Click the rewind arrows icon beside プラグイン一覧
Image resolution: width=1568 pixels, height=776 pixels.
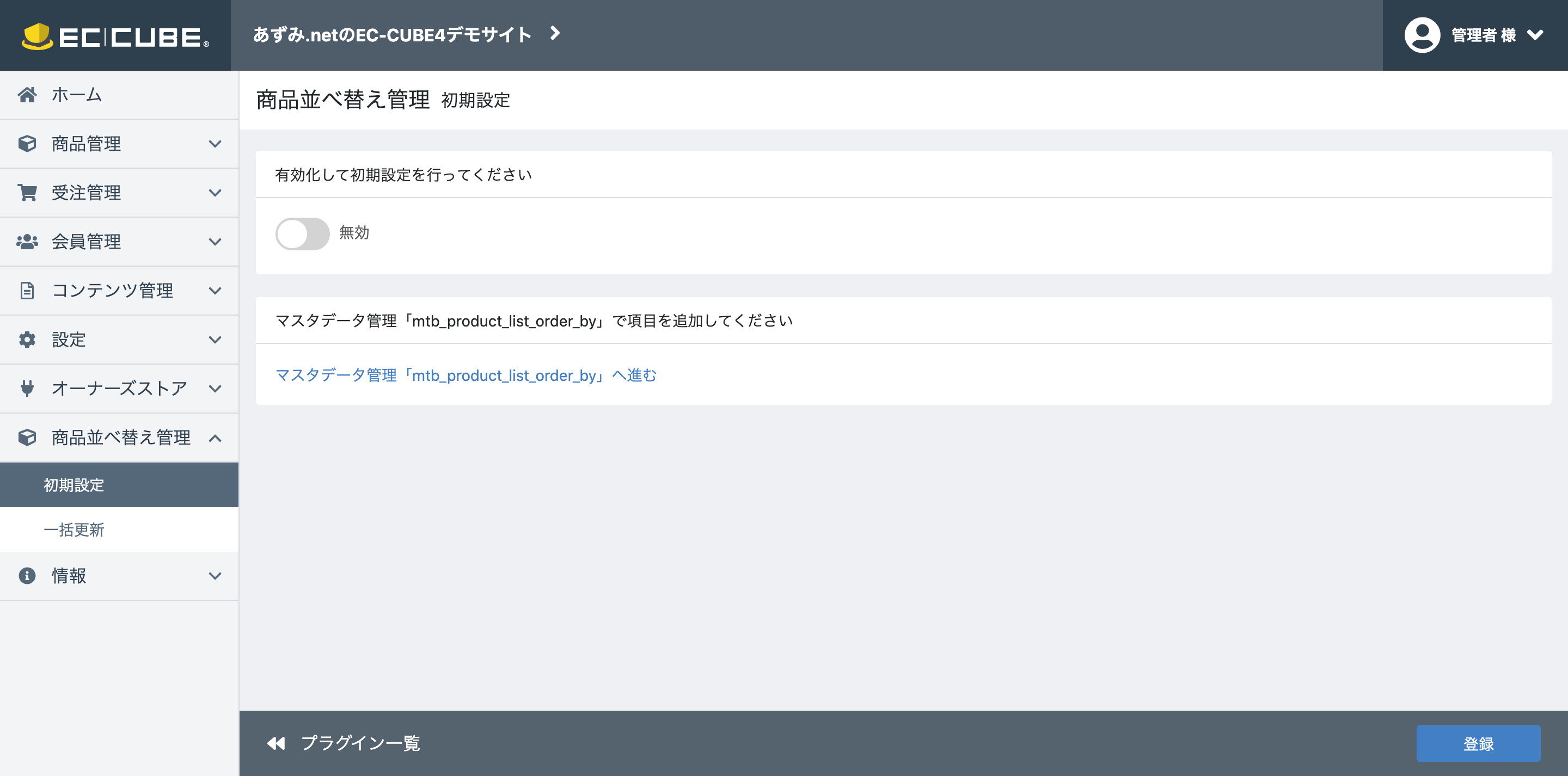click(x=275, y=743)
